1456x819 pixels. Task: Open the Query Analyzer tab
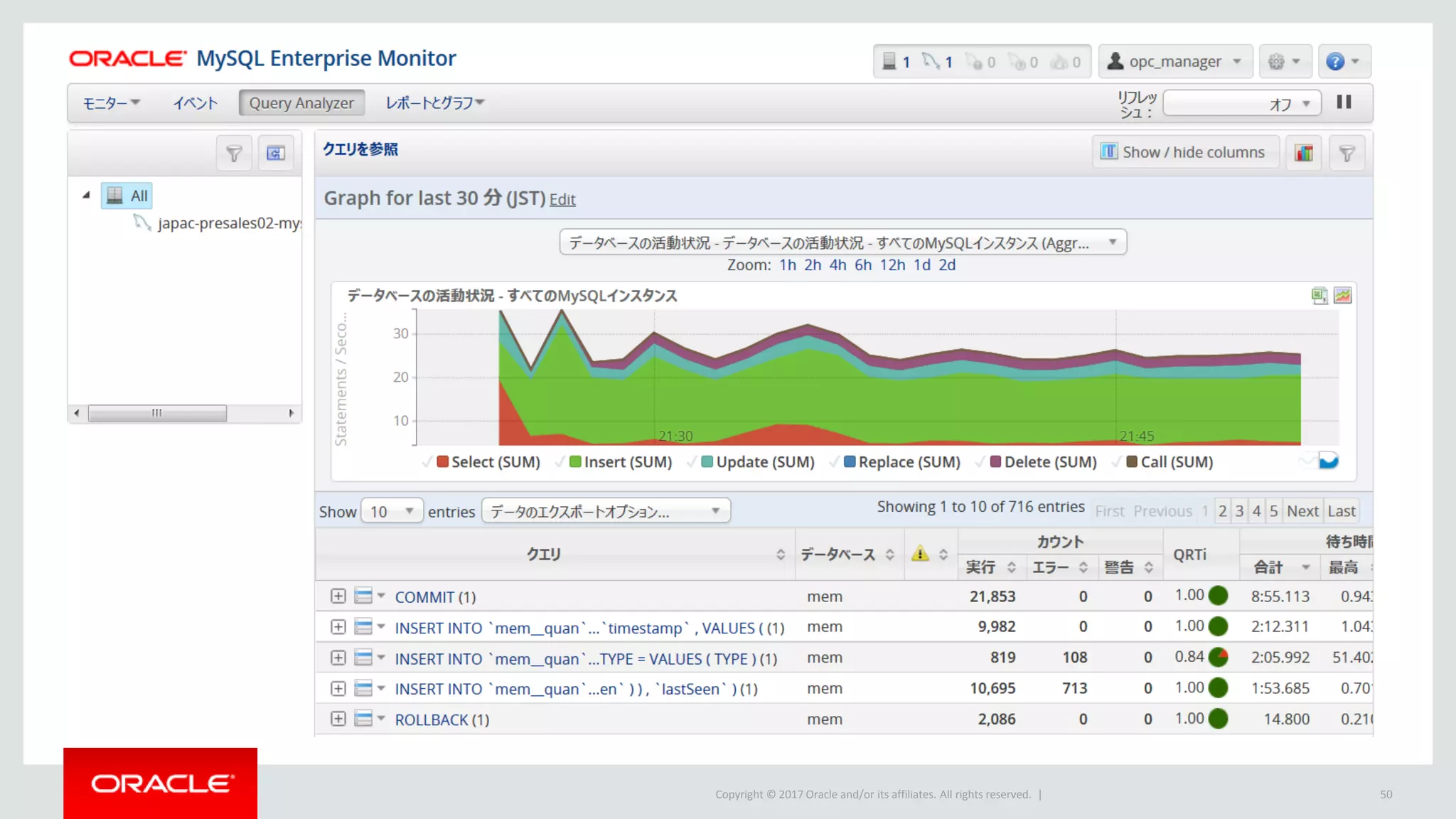[x=301, y=103]
